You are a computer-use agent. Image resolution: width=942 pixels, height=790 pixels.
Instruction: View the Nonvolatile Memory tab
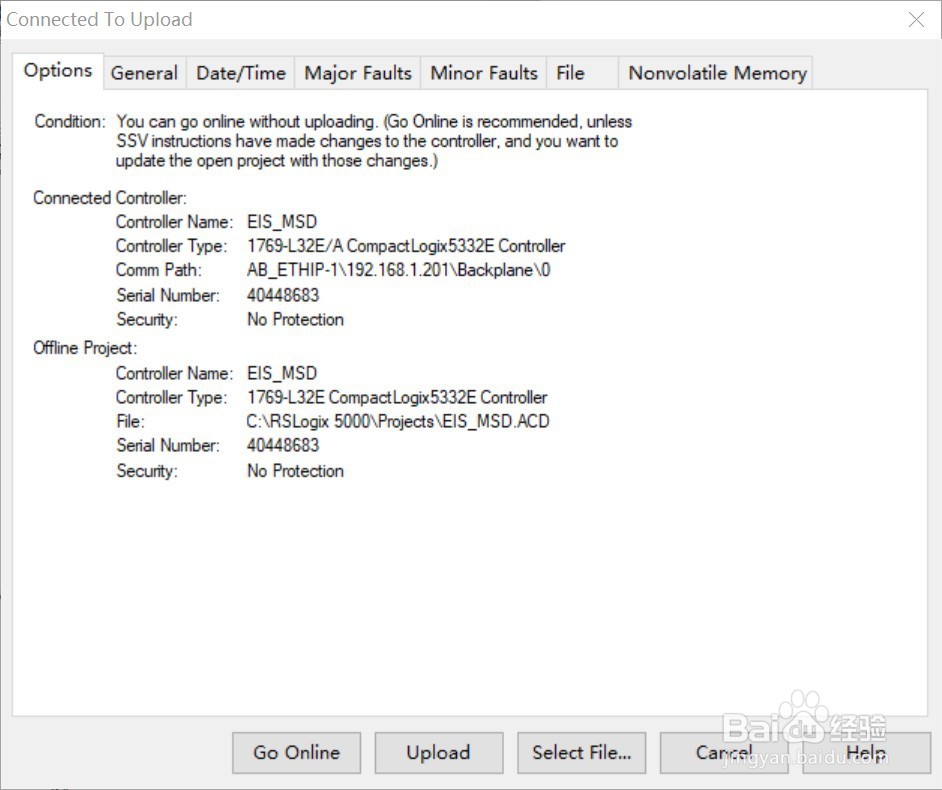[716, 72]
